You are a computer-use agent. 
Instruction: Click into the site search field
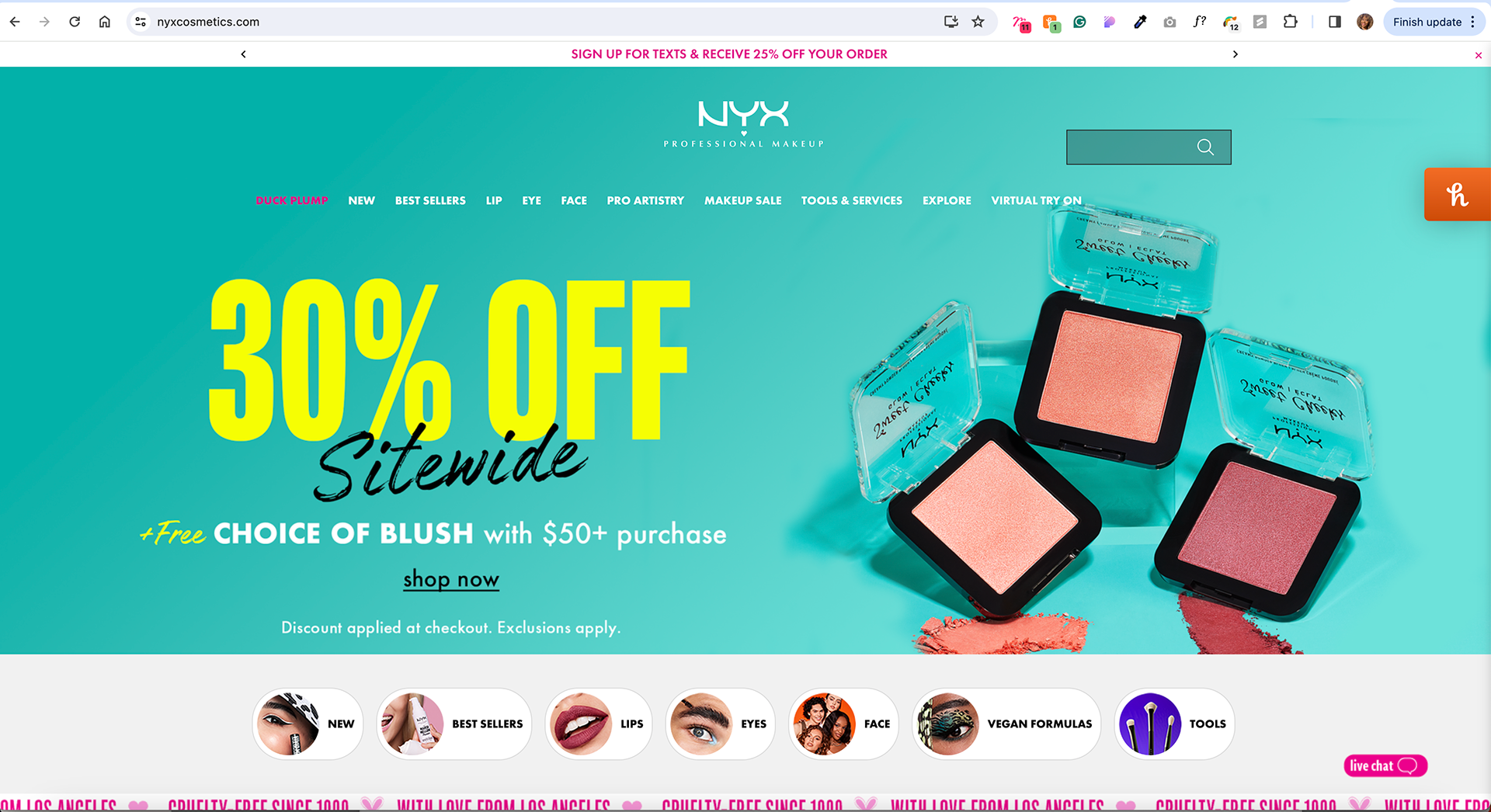[x=1131, y=147]
